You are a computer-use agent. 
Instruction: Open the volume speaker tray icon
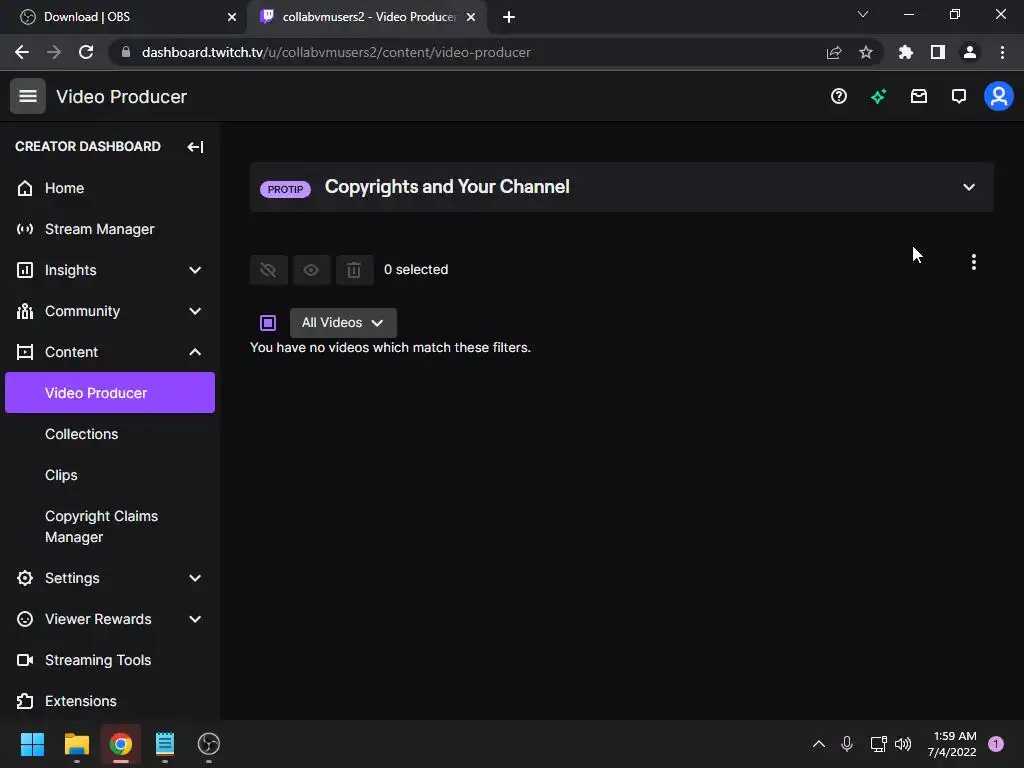(x=903, y=744)
